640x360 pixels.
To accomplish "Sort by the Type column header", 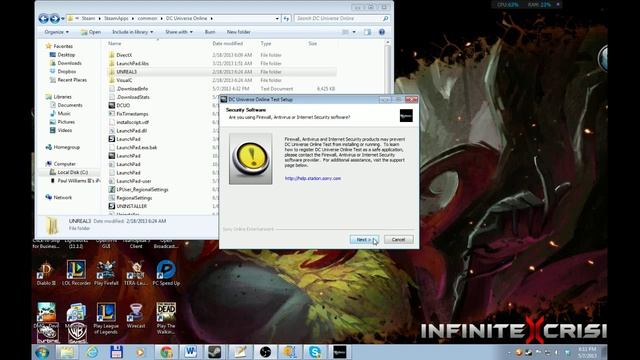I will (266, 43).
